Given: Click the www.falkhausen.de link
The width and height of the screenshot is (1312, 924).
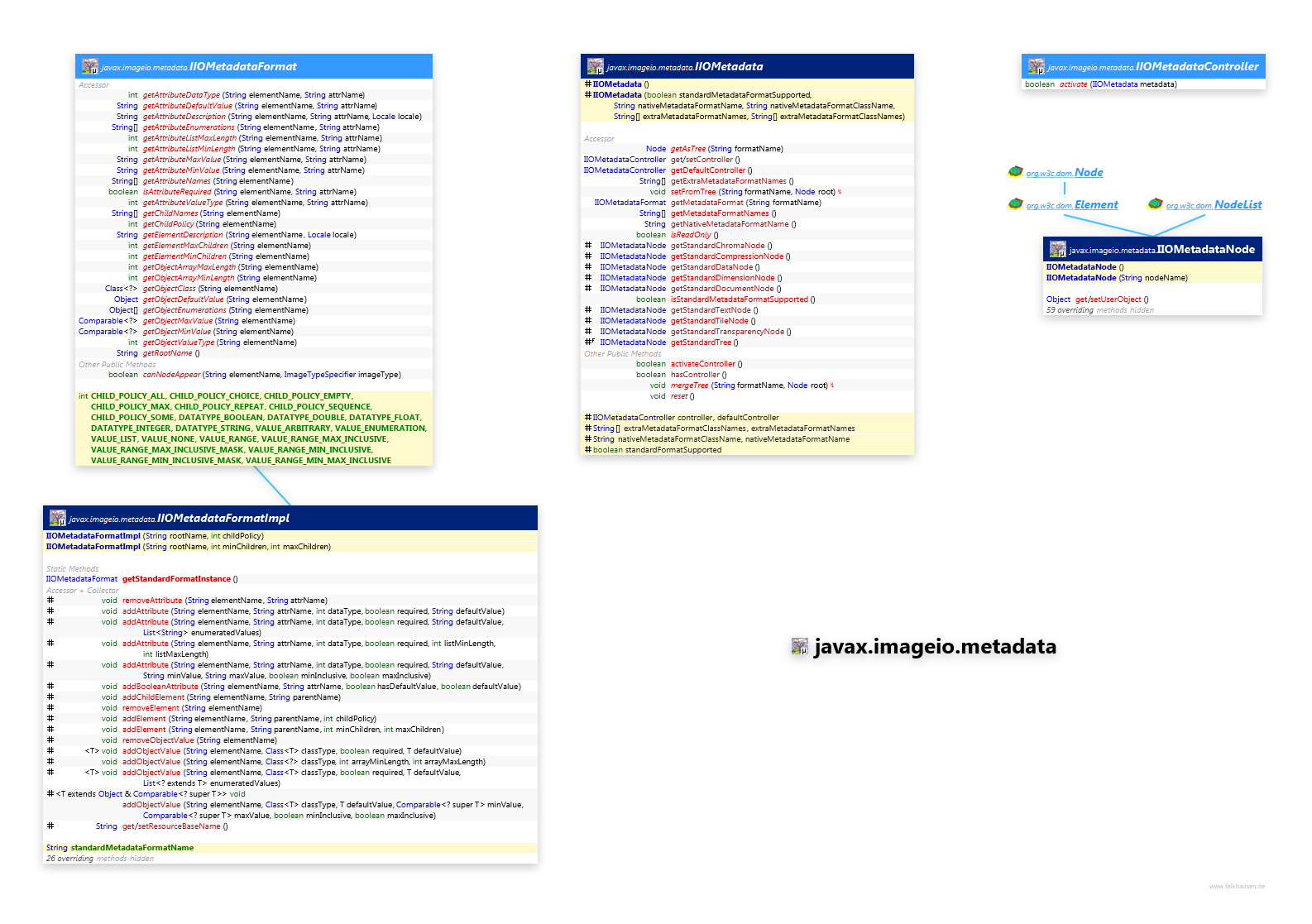Looking at the screenshot, I should click(x=1237, y=886).
